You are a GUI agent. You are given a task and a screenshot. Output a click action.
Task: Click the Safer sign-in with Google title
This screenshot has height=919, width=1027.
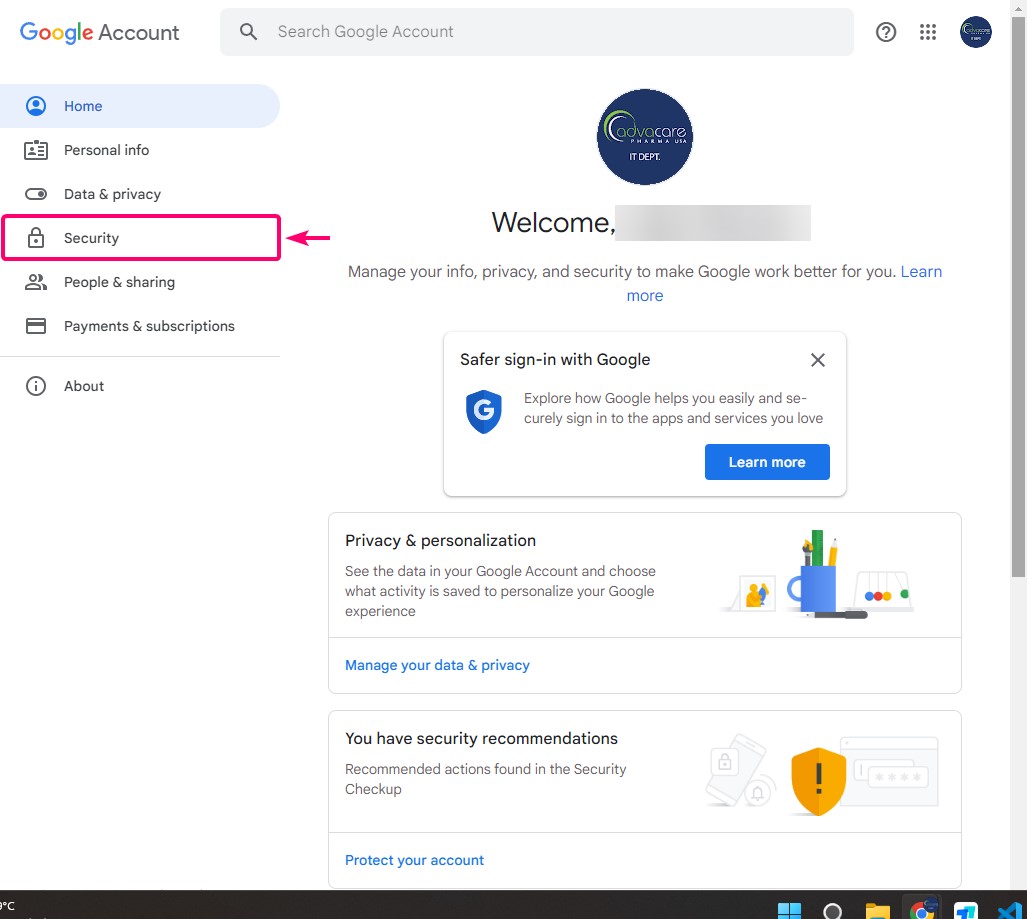[555, 360]
